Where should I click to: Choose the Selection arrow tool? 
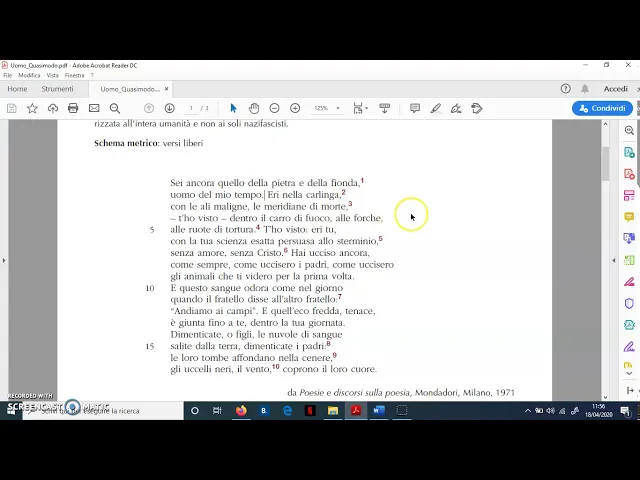(x=233, y=108)
